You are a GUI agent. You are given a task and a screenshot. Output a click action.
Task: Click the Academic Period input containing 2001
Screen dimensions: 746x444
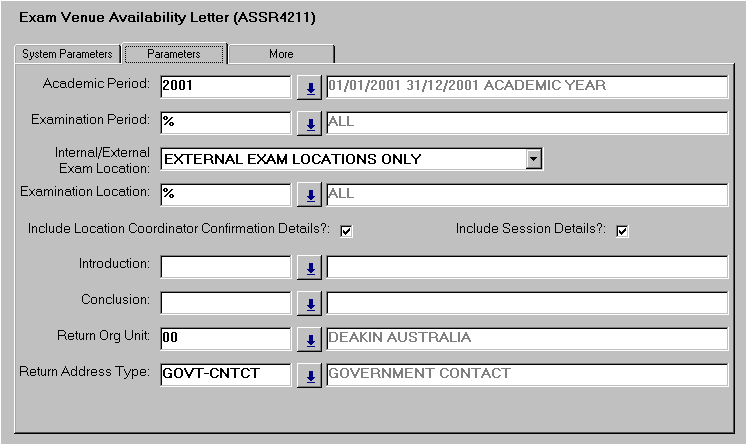224,87
